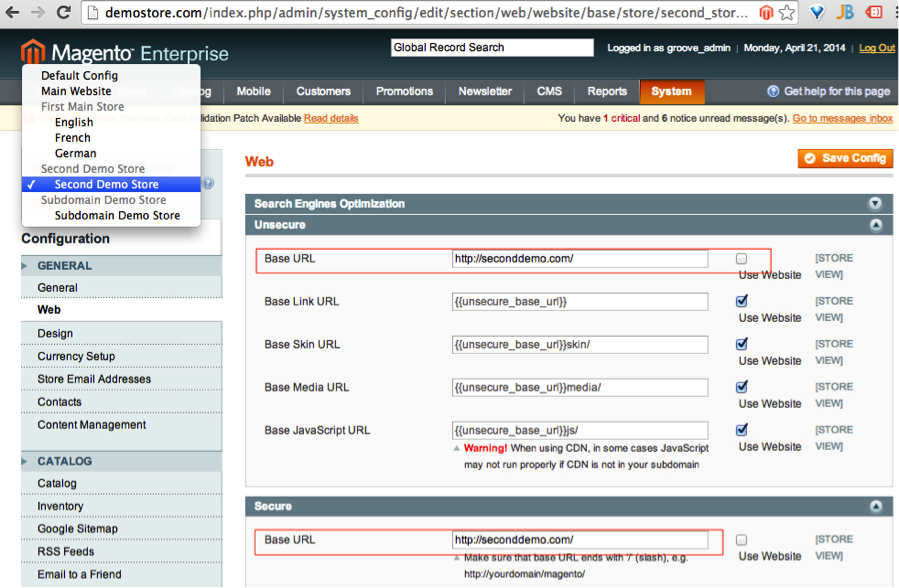The width and height of the screenshot is (899, 588).
Task: Toggle Use Website for Secure Base URL
Action: (741, 540)
